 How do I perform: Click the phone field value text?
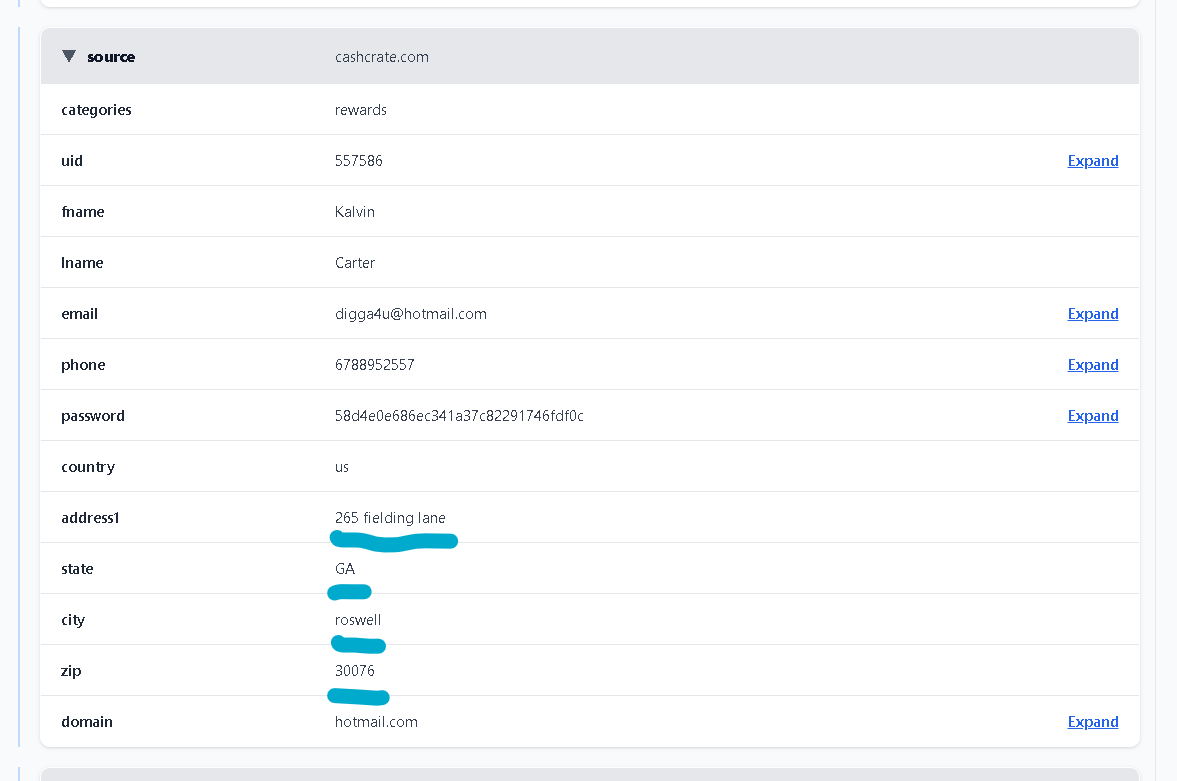pyautogui.click(x=375, y=365)
